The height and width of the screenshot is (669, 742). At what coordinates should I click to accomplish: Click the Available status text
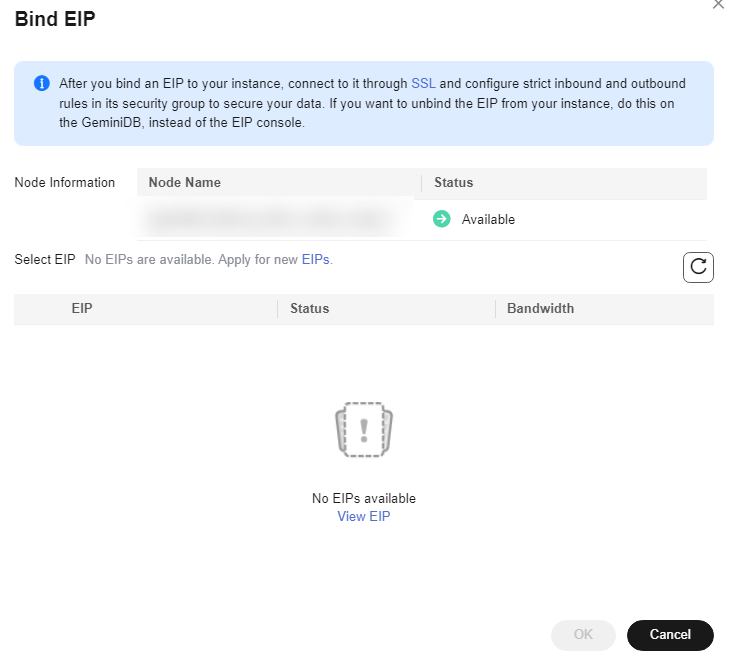pyautogui.click(x=488, y=220)
